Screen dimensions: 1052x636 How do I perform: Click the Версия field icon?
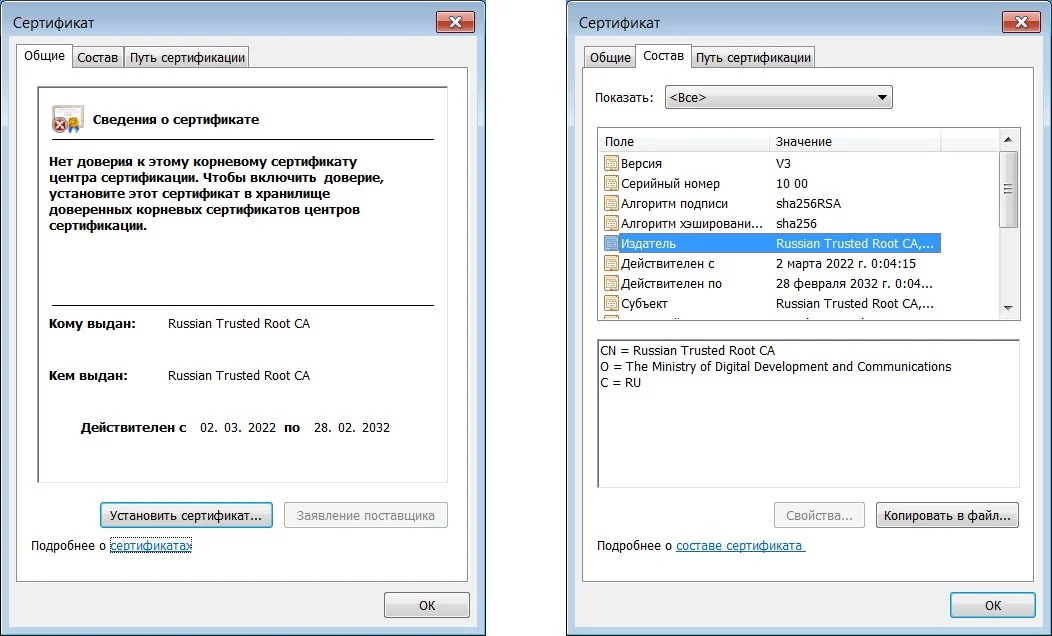pos(611,163)
